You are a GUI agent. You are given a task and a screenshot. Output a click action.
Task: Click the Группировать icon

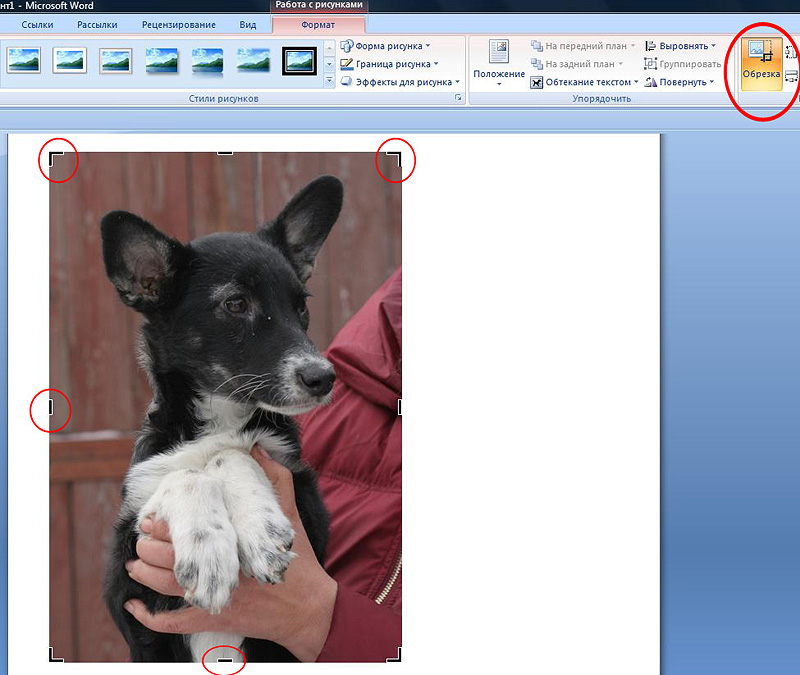click(x=651, y=64)
